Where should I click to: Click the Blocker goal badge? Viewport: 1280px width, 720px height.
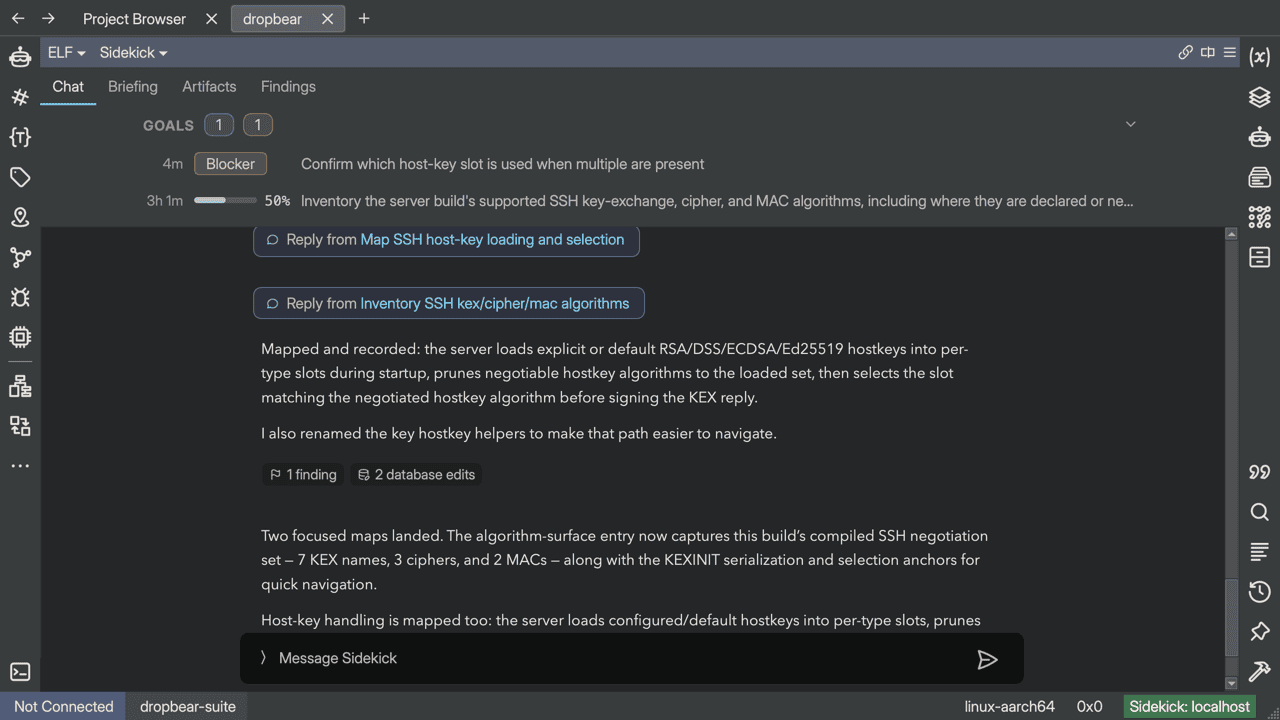[230, 164]
